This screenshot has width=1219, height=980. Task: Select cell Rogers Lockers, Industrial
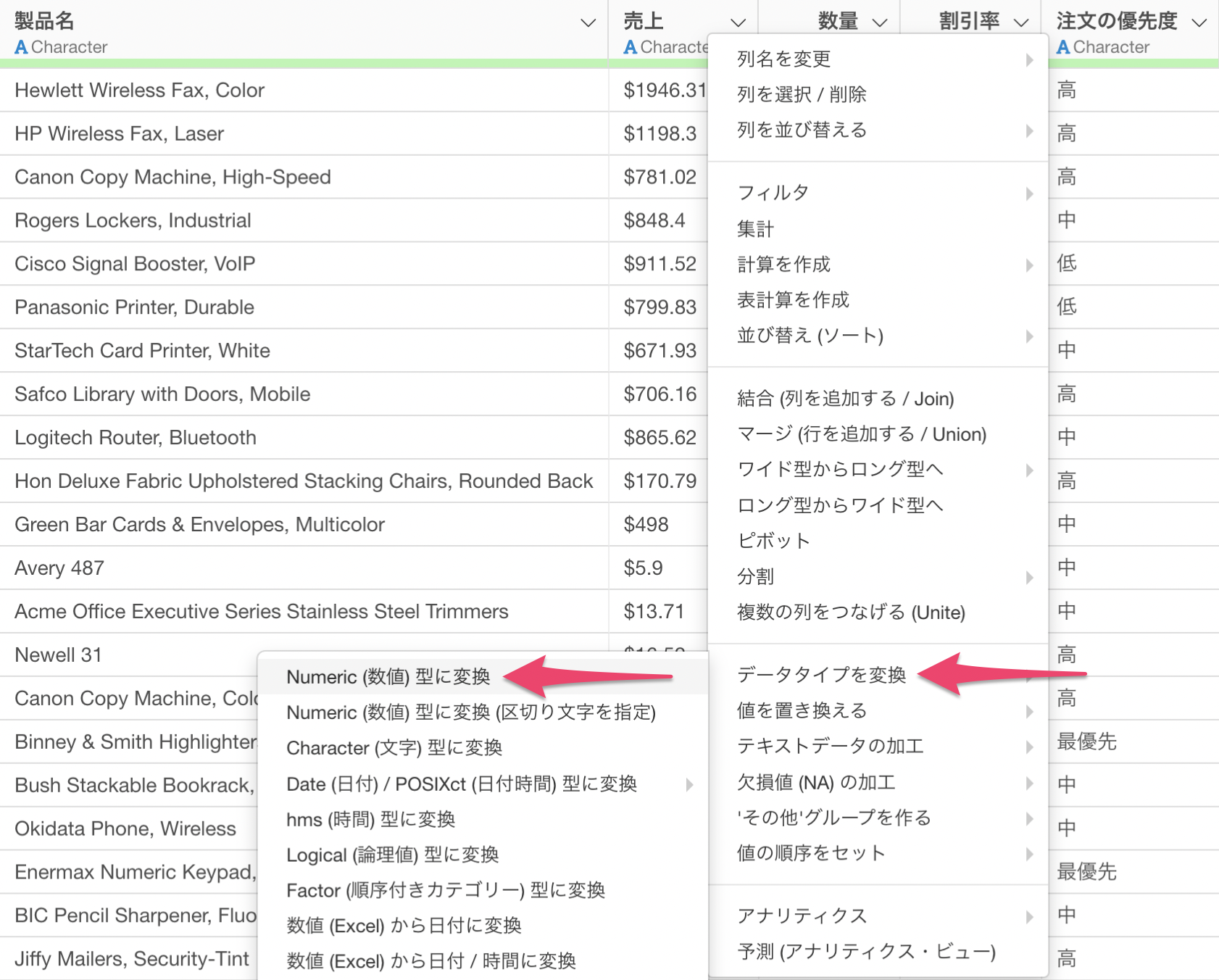click(133, 221)
